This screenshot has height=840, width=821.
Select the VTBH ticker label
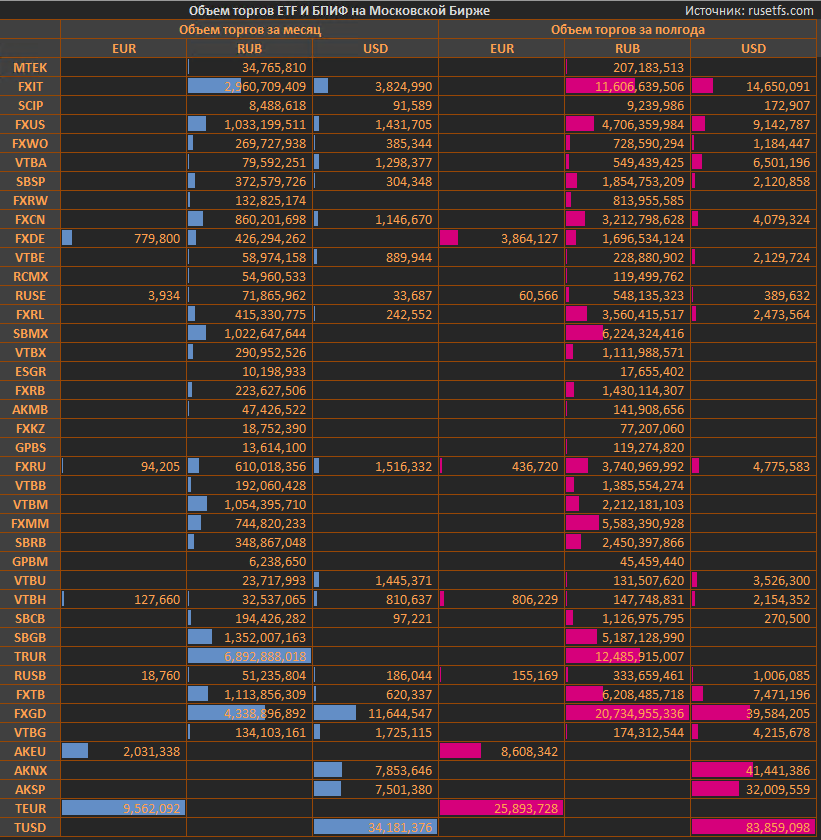click(x=30, y=600)
